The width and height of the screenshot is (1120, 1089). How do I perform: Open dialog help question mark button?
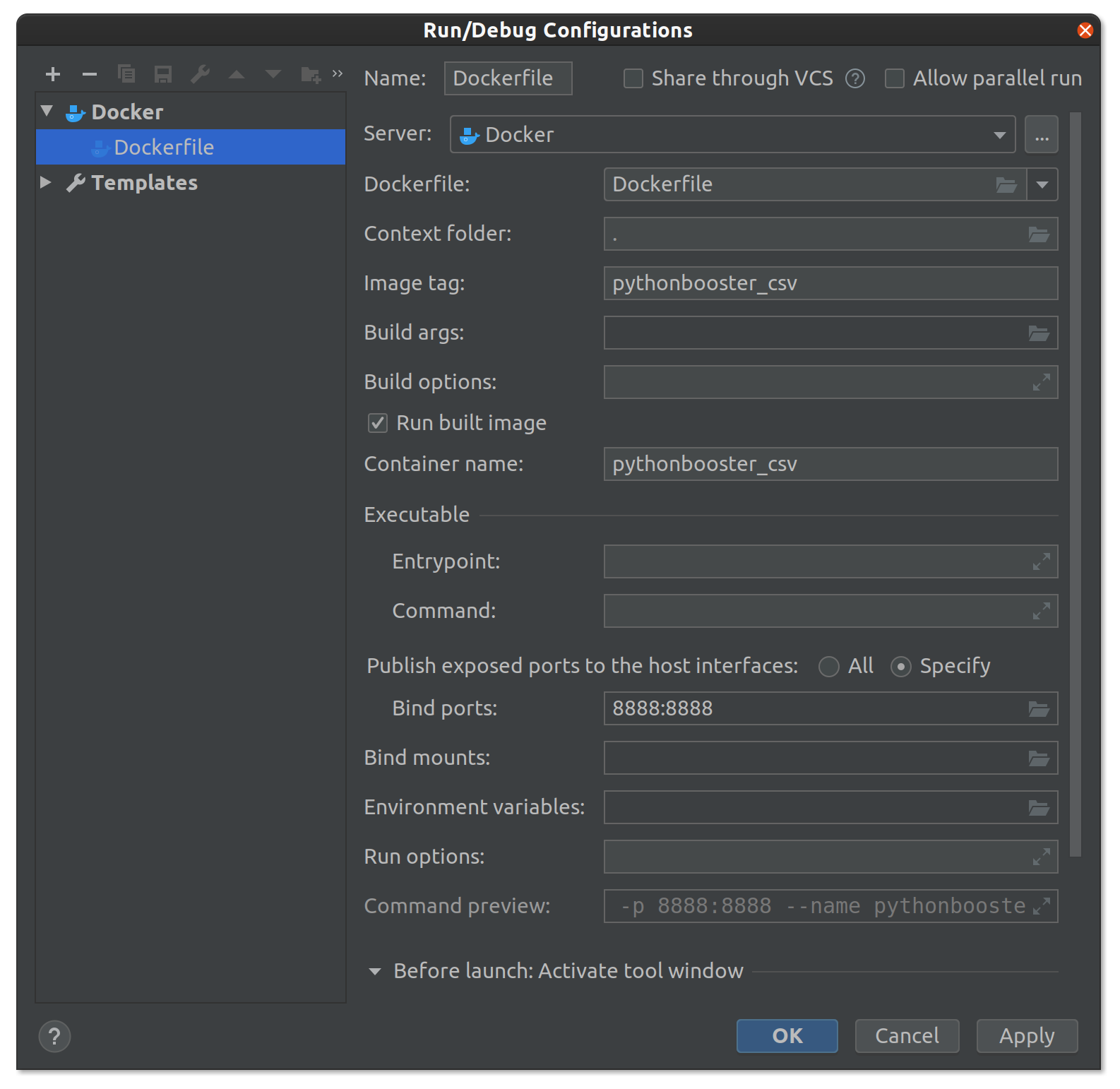tap(54, 1037)
